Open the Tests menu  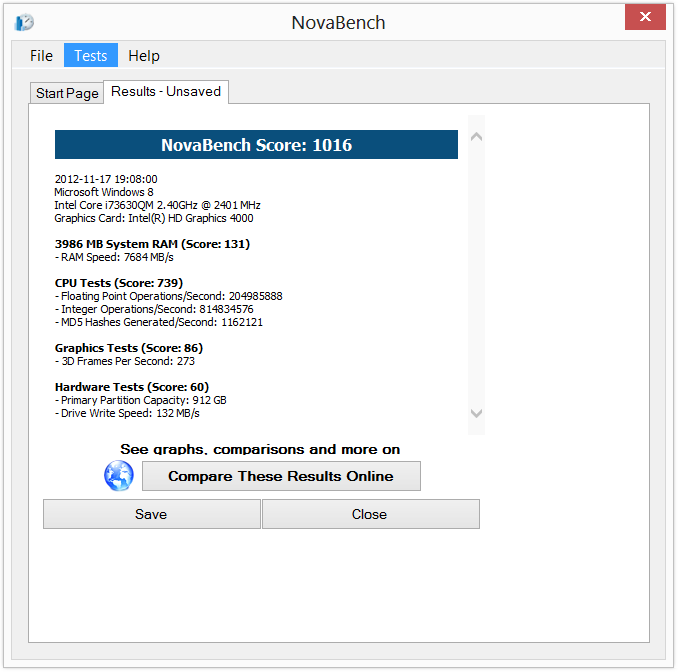tap(91, 55)
